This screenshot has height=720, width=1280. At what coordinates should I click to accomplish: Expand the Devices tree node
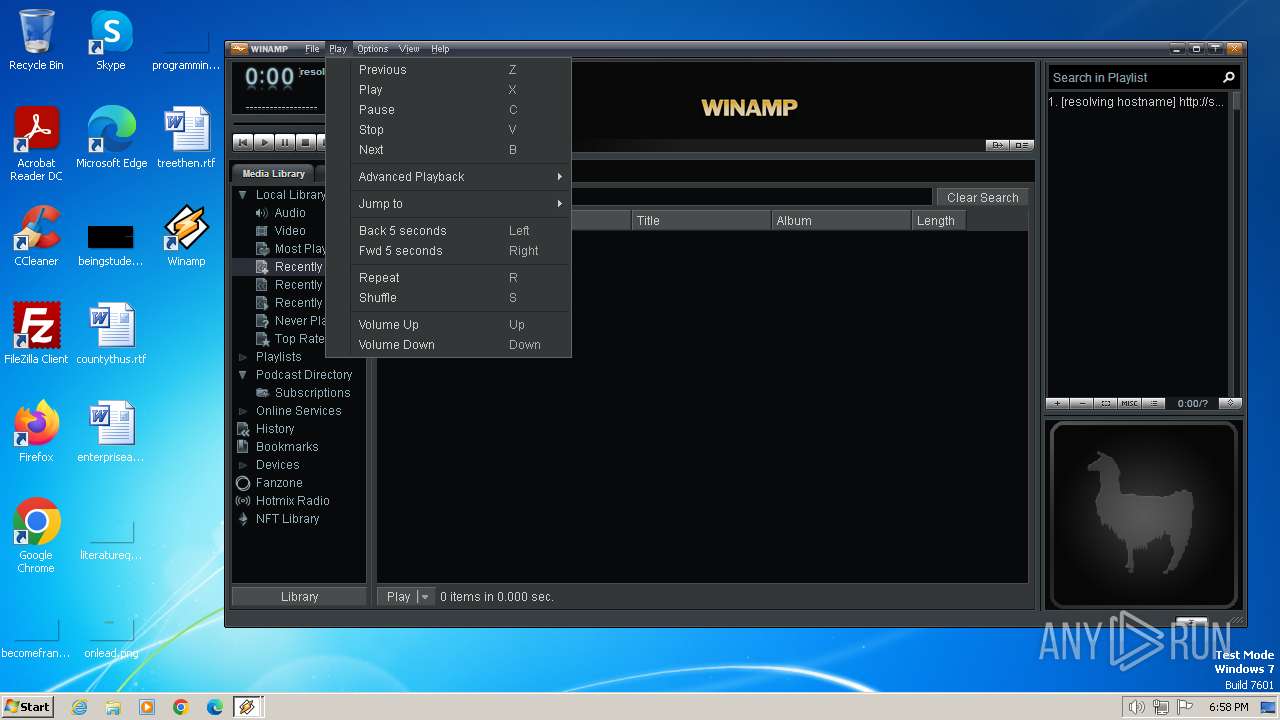[x=243, y=465]
